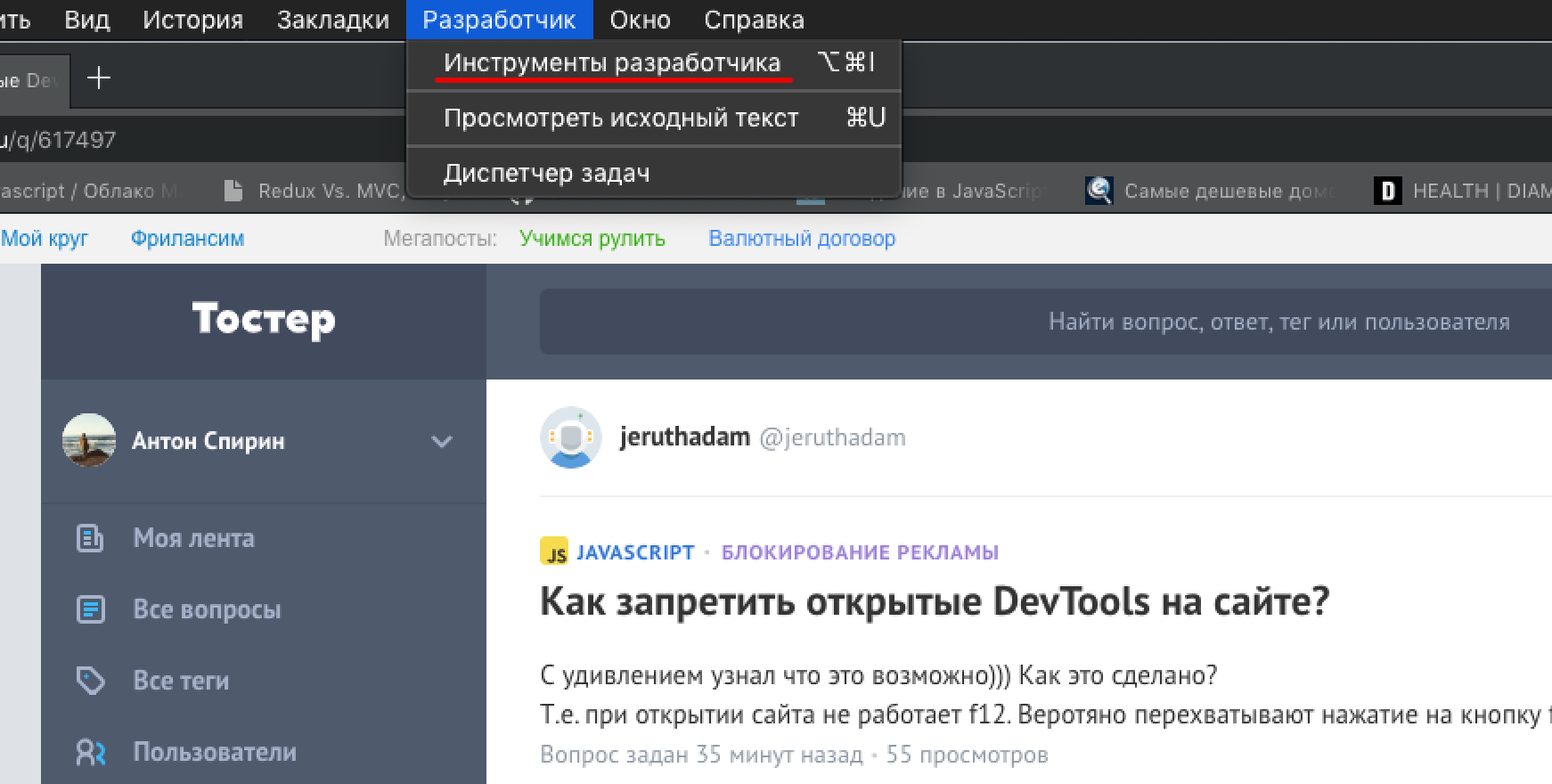The height and width of the screenshot is (784, 1552).
Task: Open the Разработчик menu
Action: tap(499, 20)
